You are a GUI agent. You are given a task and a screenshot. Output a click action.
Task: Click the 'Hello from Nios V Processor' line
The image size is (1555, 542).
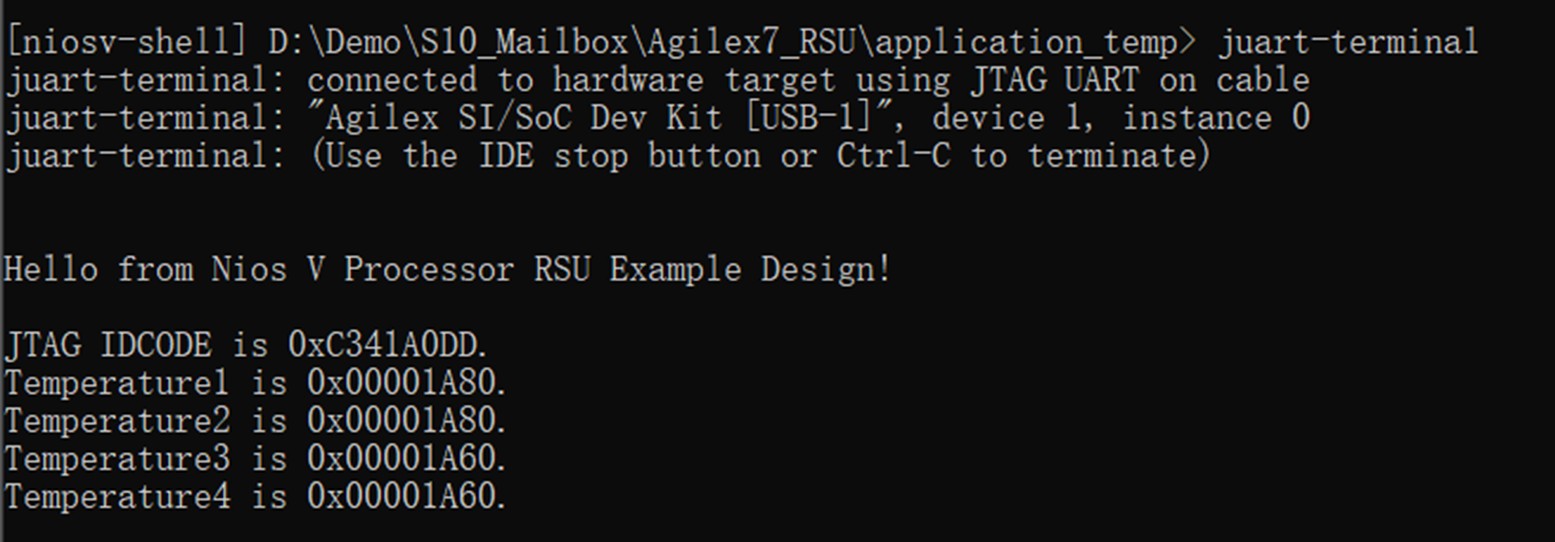pos(260,269)
